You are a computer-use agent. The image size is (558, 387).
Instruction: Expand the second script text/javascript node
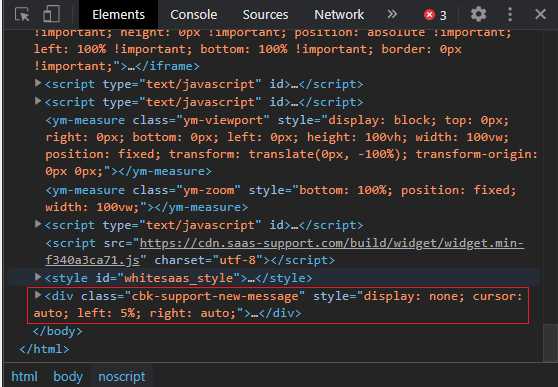(x=38, y=101)
